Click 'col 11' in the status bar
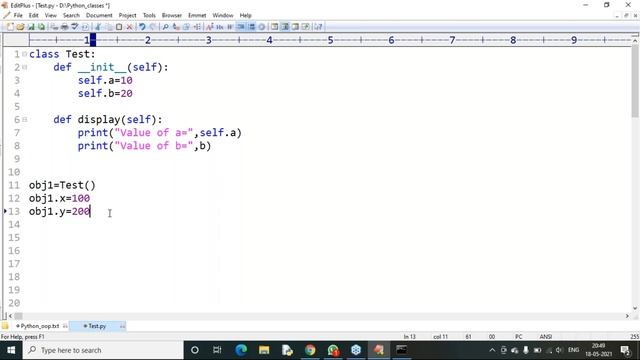Viewport: 640px width, 360px height. (x=440, y=337)
